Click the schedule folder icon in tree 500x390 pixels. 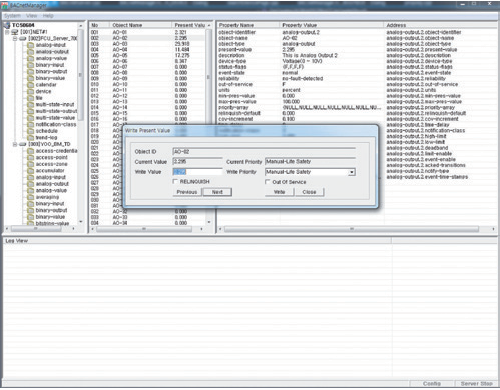click(x=30, y=131)
